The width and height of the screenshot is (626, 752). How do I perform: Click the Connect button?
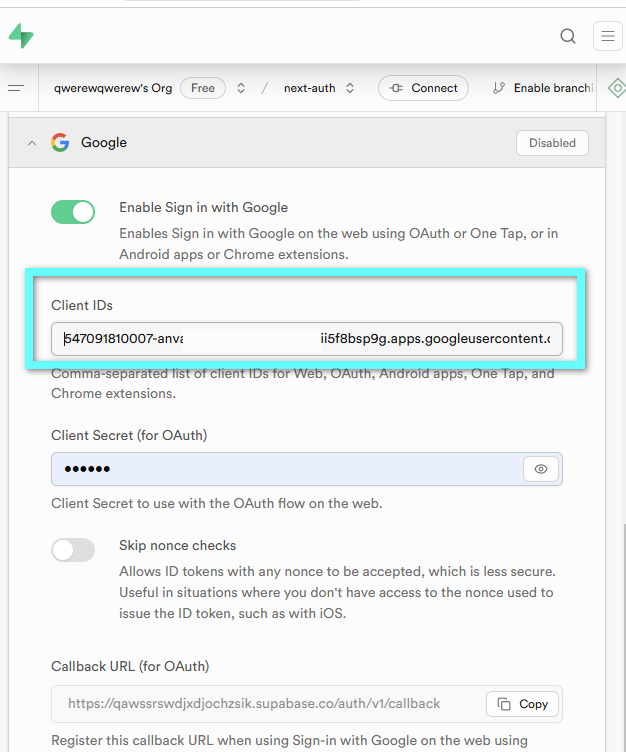(x=423, y=88)
